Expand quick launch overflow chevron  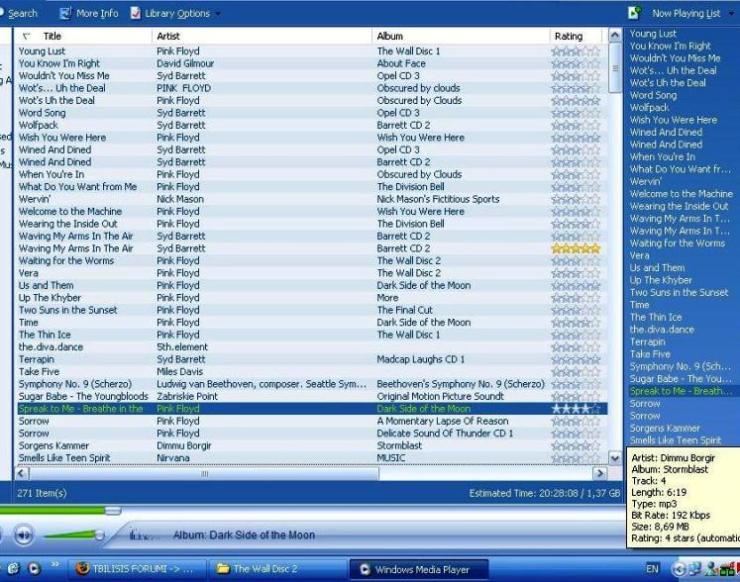point(55,564)
